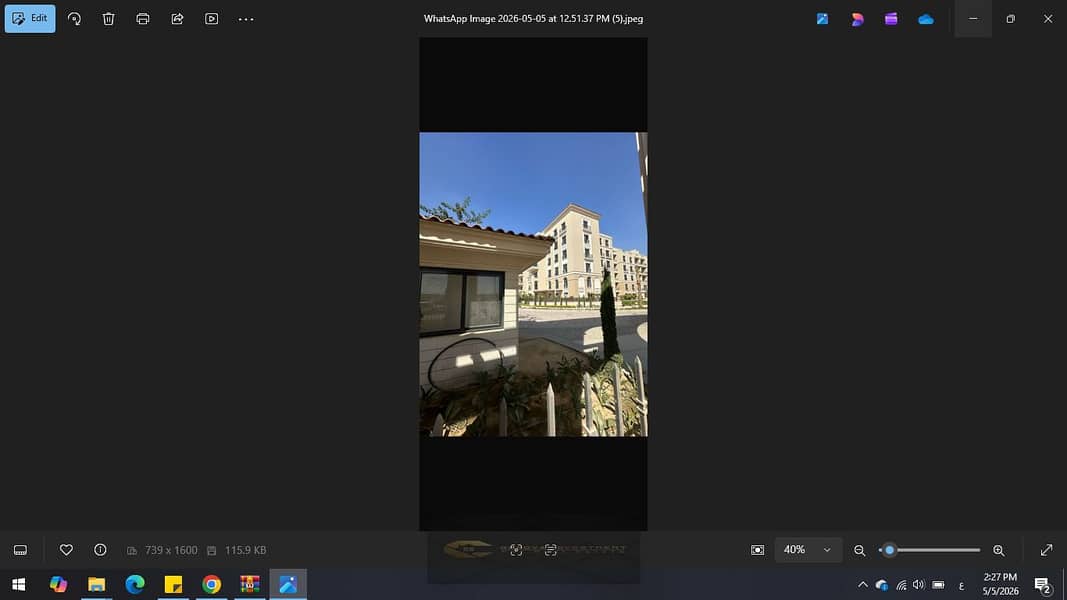
Task: Show file info with the info icon
Action: pyautogui.click(x=100, y=550)
